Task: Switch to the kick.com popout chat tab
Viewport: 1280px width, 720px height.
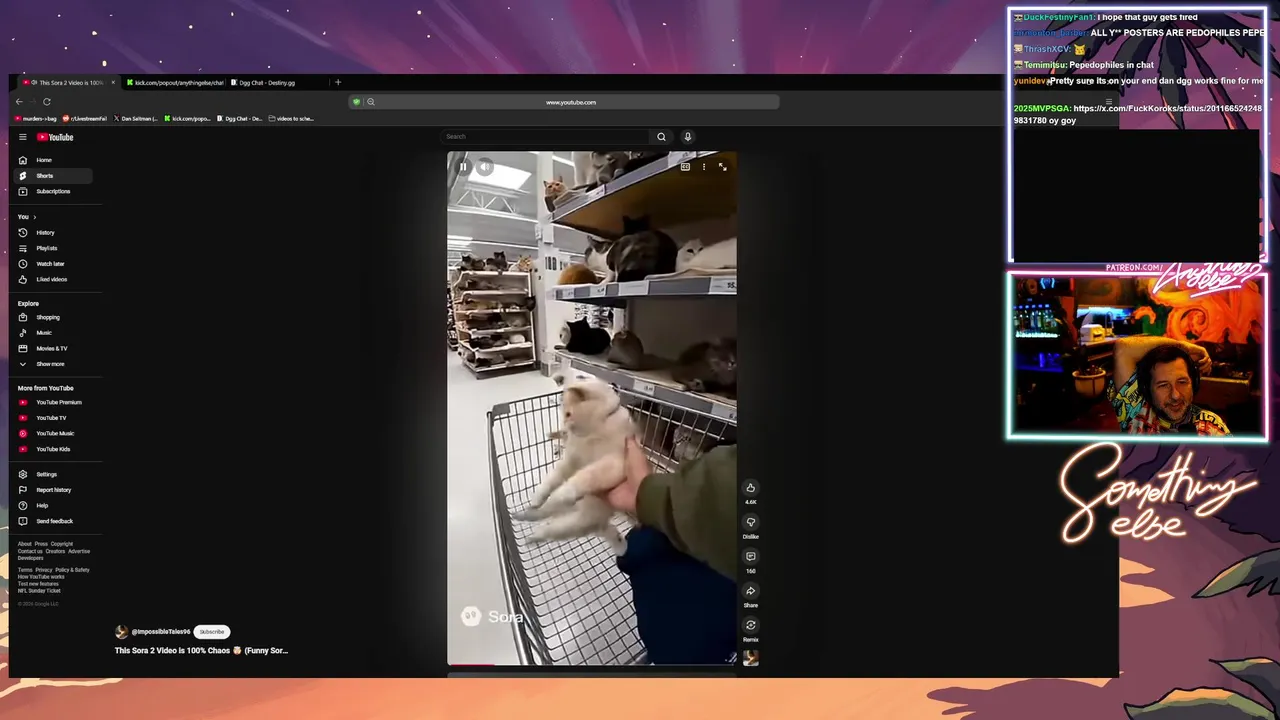Action: 174,83
